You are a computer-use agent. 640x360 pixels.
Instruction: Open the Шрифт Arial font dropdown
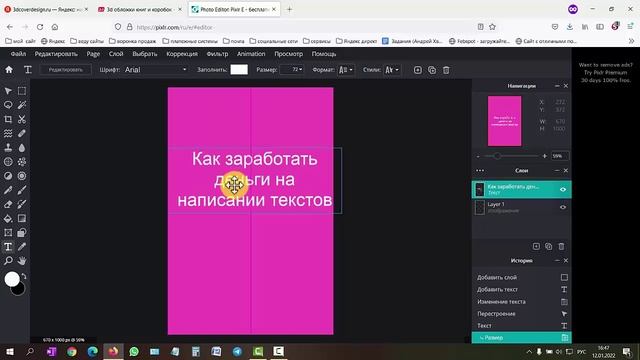[155, 70]
